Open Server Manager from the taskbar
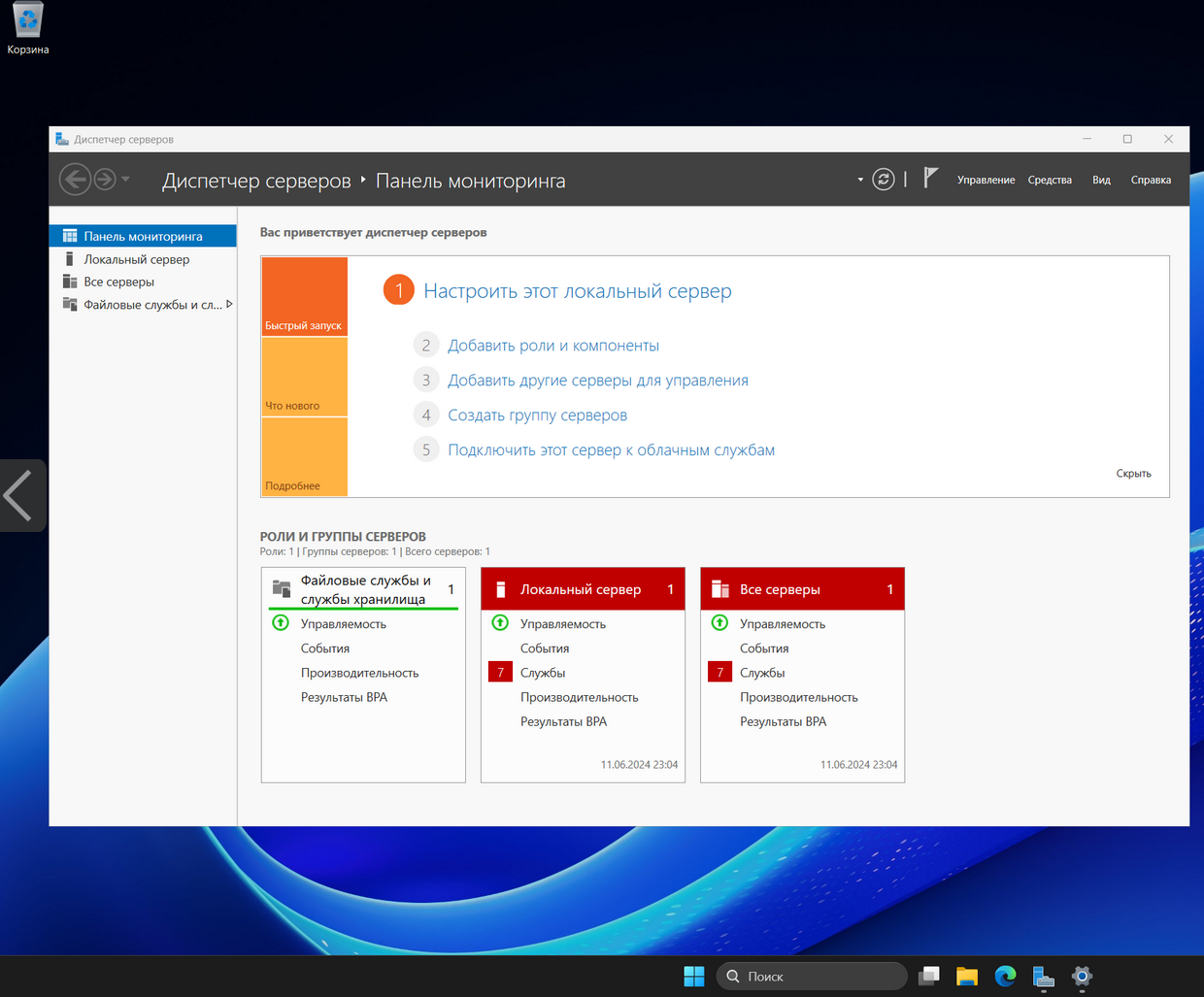The height and width of the screenshot is (997, 1204). [1043, 976]
